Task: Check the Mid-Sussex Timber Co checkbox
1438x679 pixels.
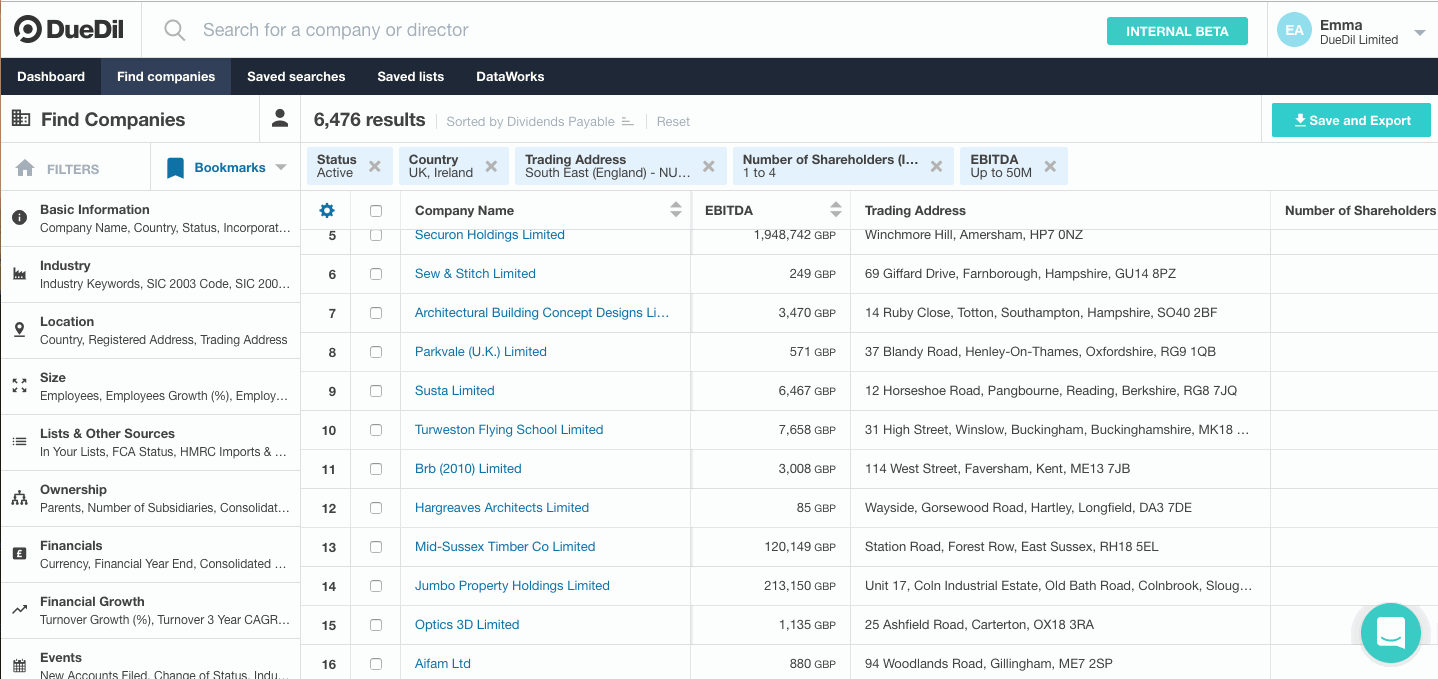Action: point(376,547)
